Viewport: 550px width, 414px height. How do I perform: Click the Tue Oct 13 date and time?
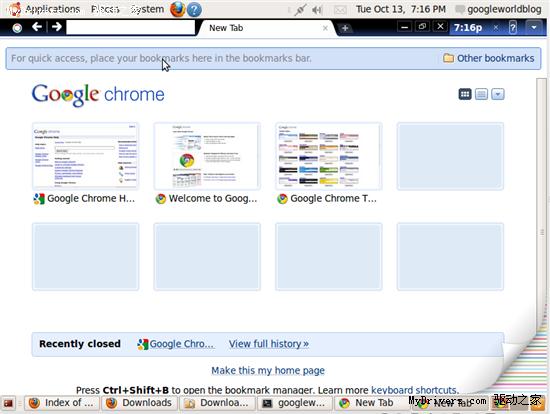(401, 9)
